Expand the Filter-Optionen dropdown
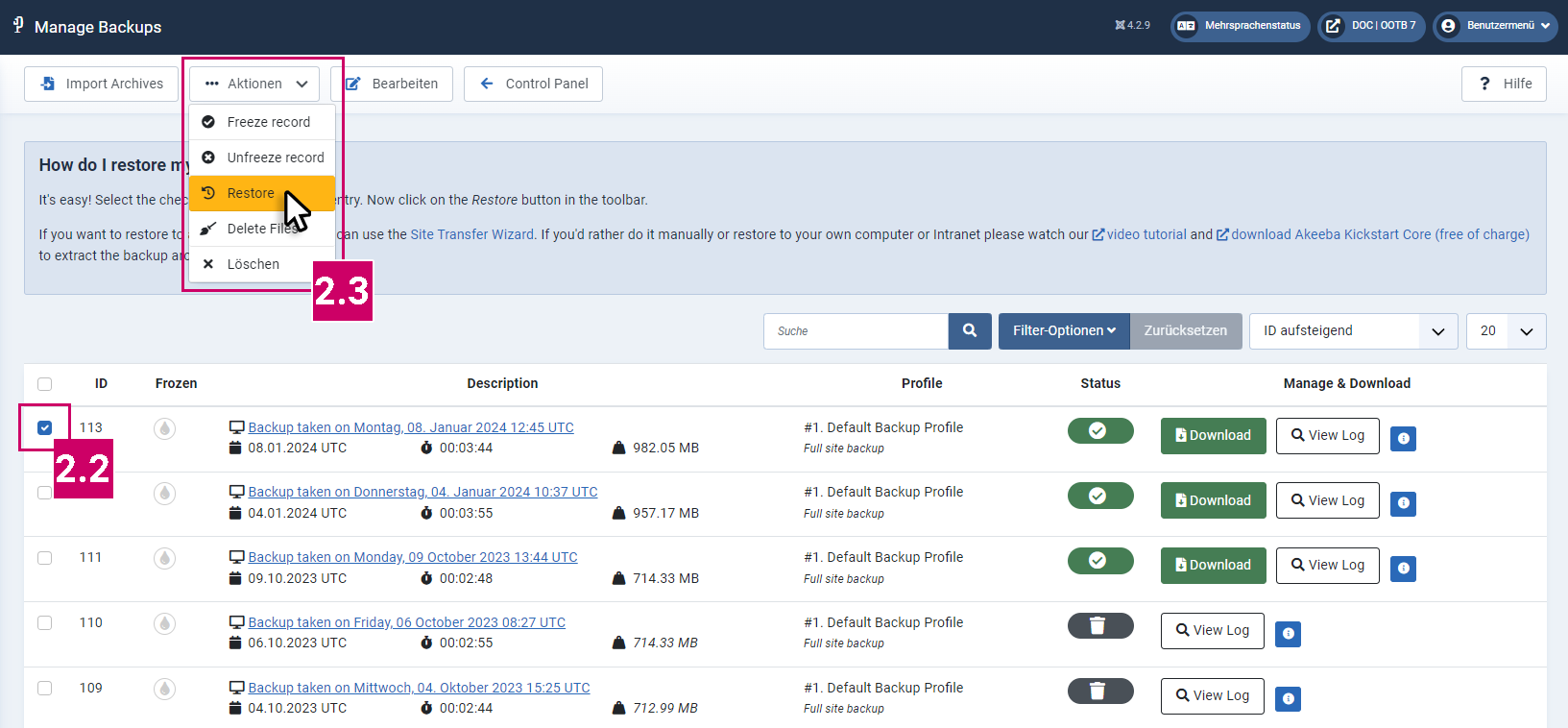The image size is (1568, 728). (x=1064, y=330)
